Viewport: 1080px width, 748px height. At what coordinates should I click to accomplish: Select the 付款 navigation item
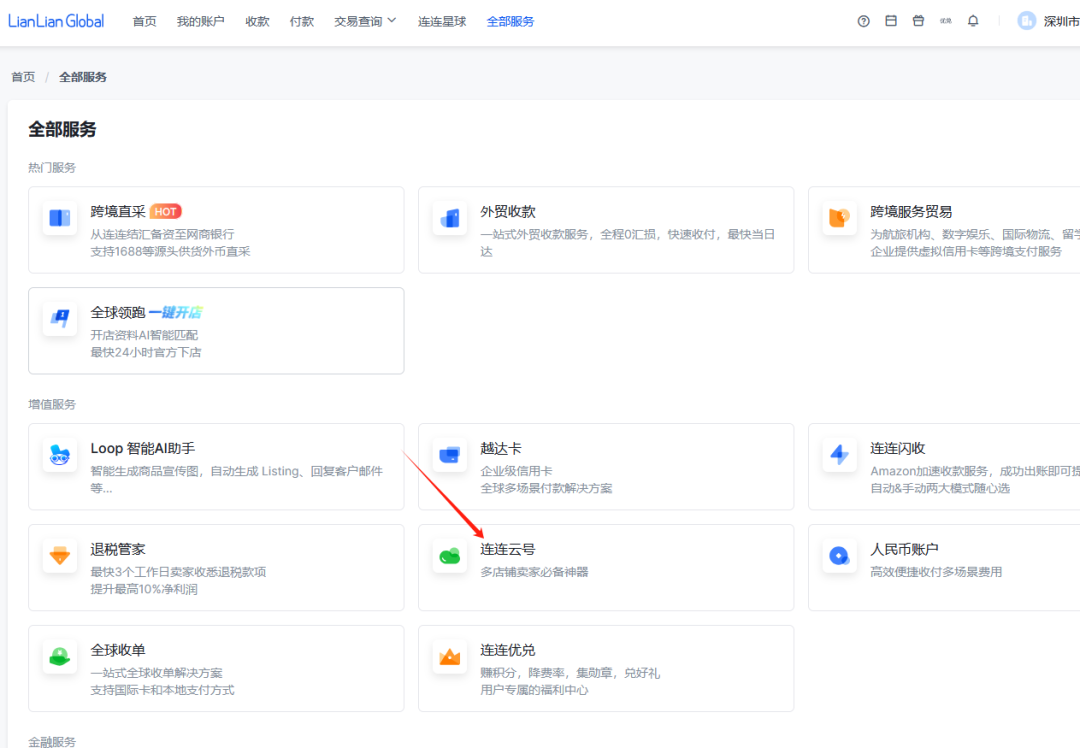point(302,21)
